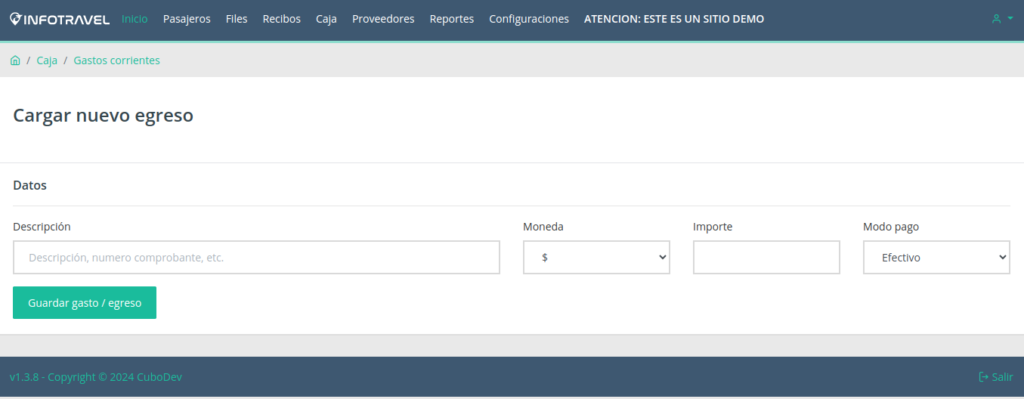This screenshot has height=399, width=1024.
Task: Click the Descripción field label
Action: (42, 227)
